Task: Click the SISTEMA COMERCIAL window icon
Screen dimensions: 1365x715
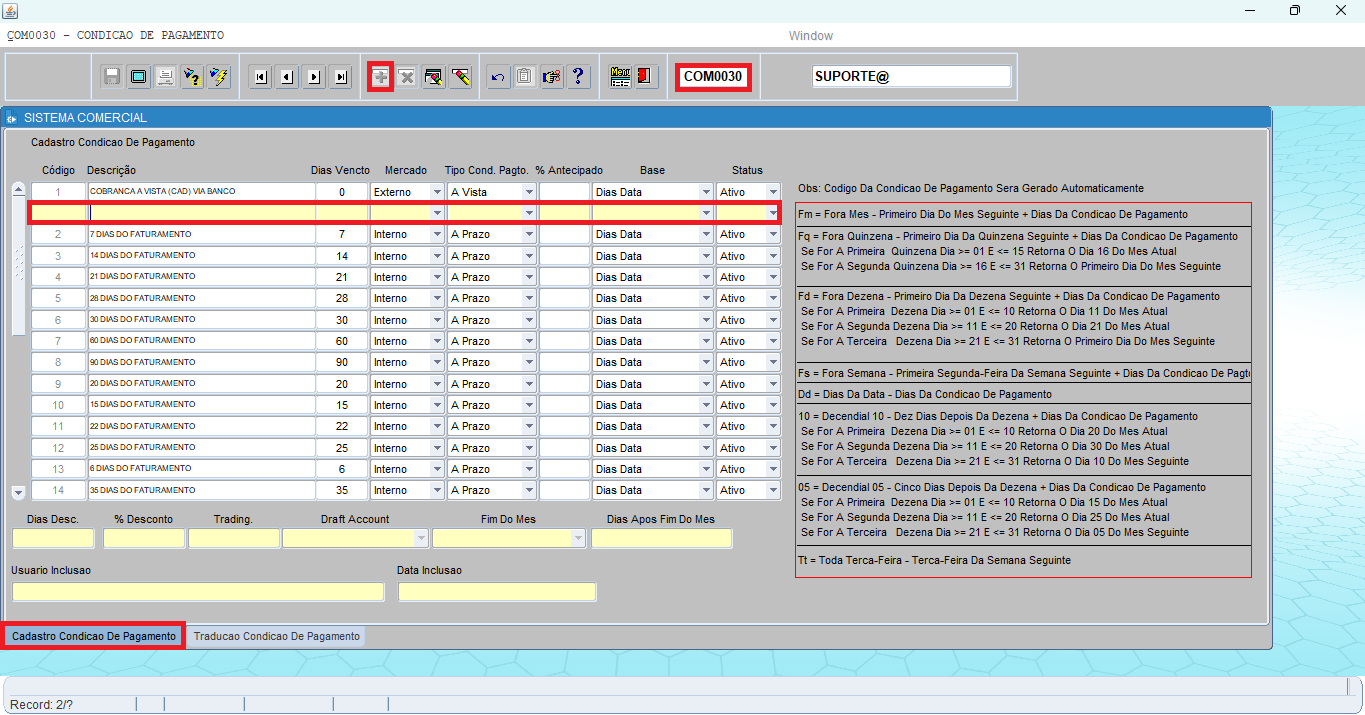Action: (12, 118)
